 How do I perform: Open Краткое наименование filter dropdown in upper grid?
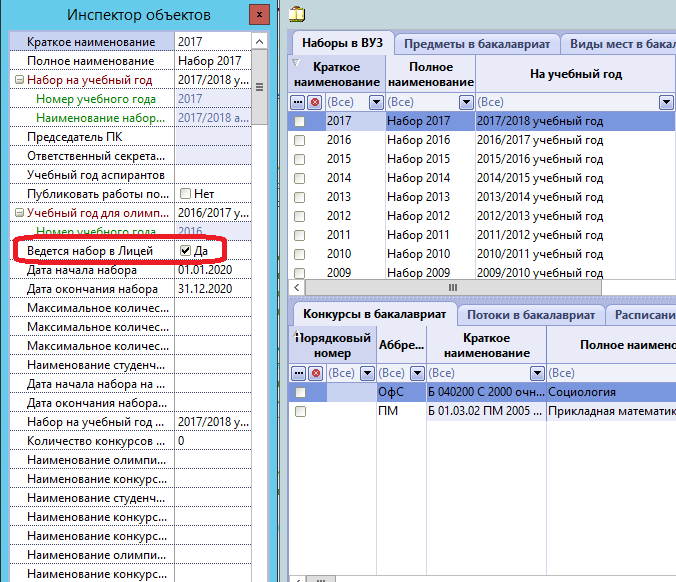[376, 103]
